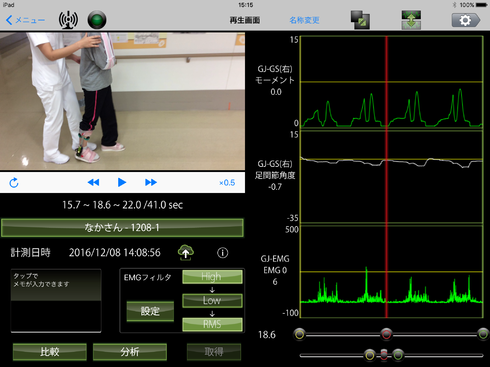Change the ×0.5 playback speed
Screen dimensions: 490x367
coord(227,183)
